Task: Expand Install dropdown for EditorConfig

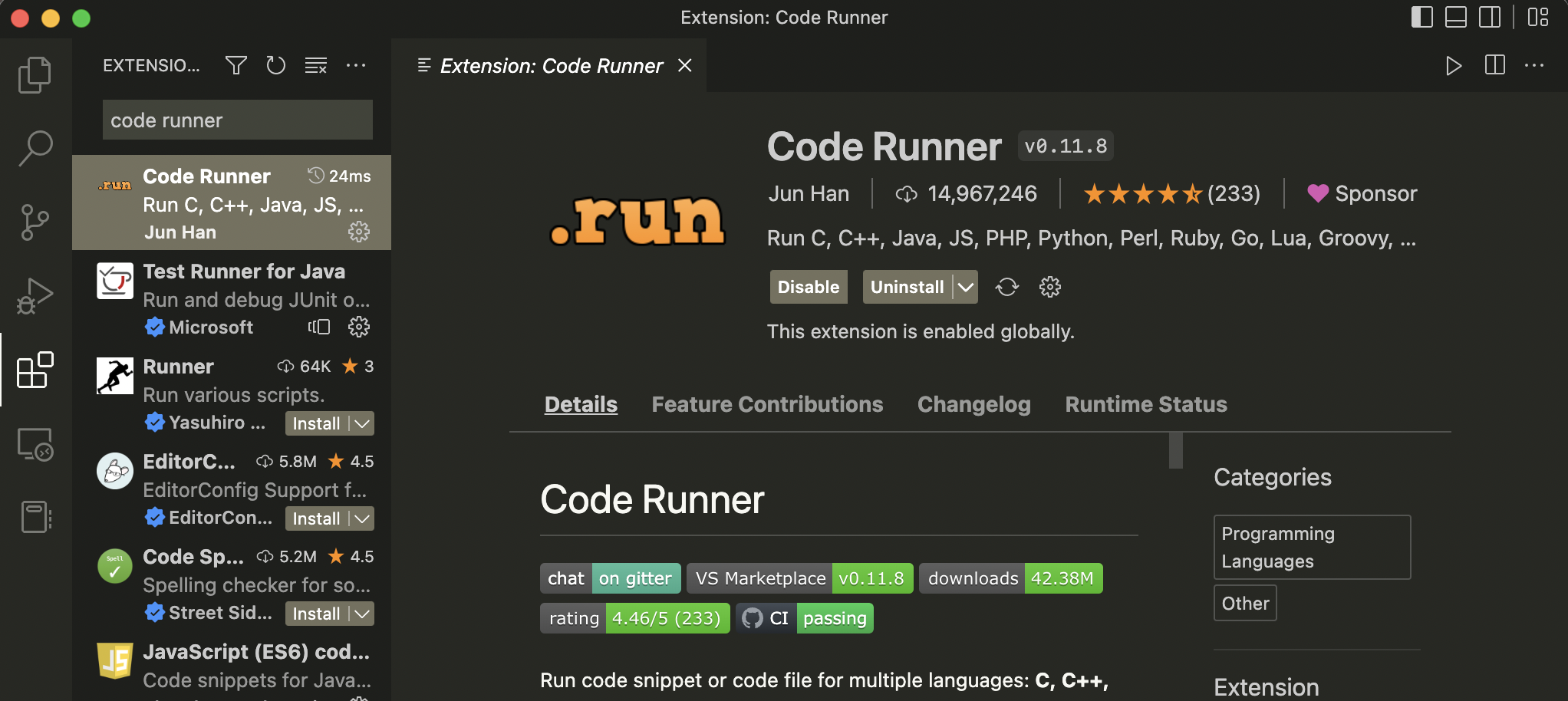Action: pos(362,518)
